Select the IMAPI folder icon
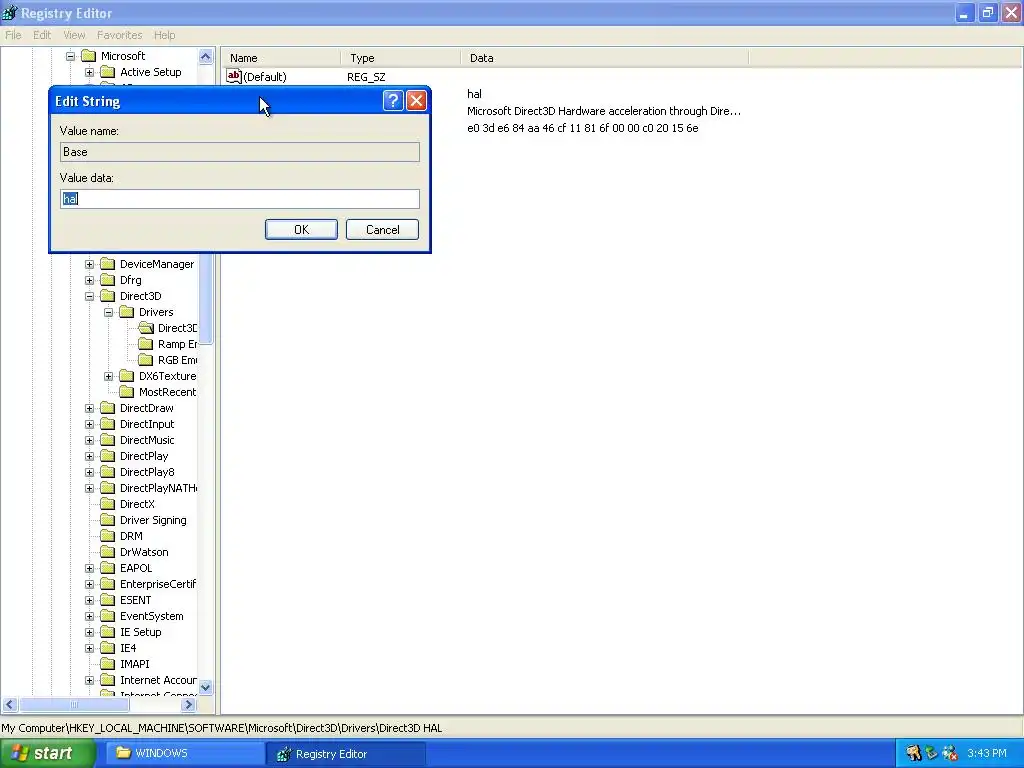 click(x=108, y=664)
